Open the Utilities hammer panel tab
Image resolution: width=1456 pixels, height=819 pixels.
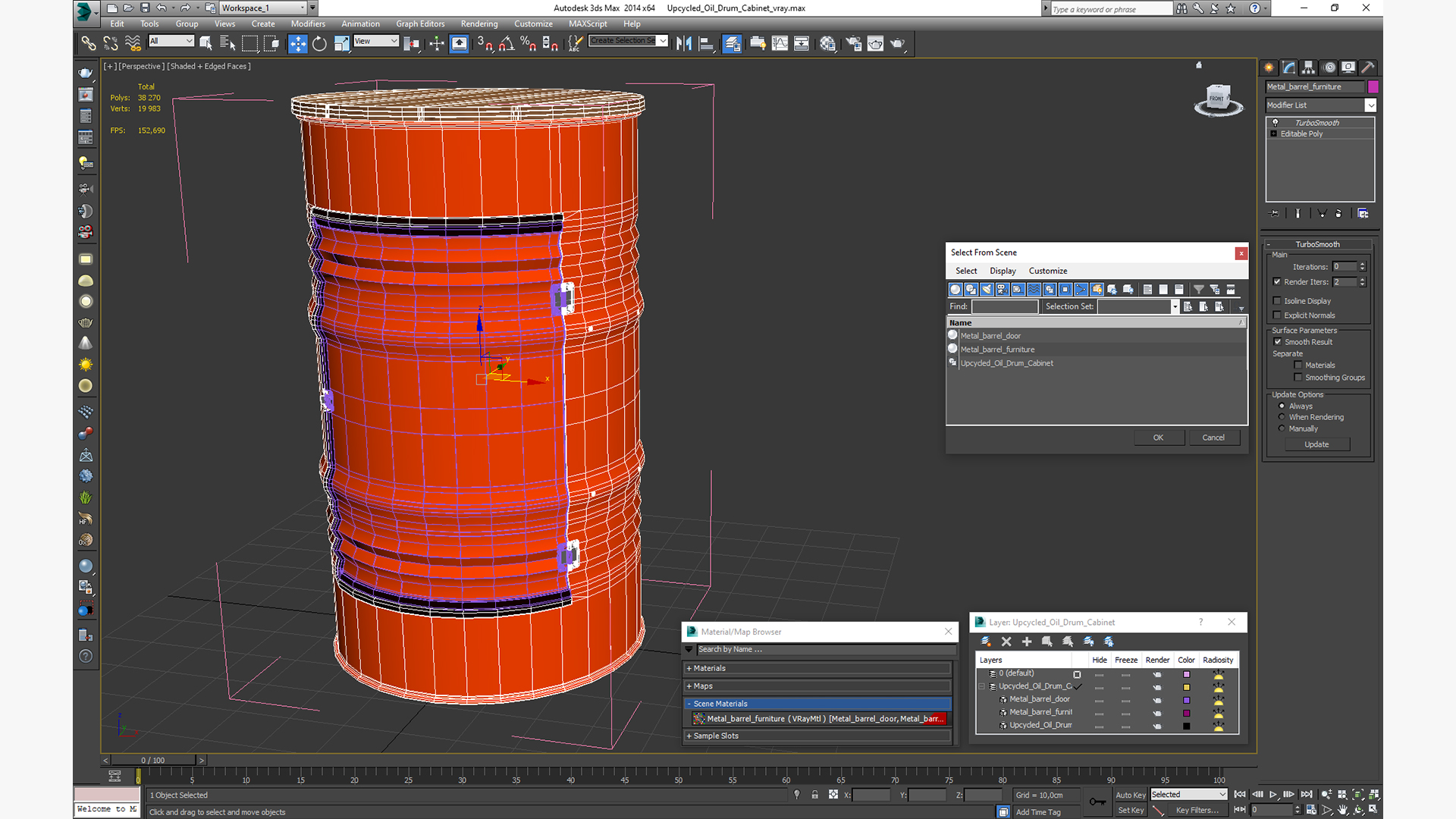coord(1368,67)
